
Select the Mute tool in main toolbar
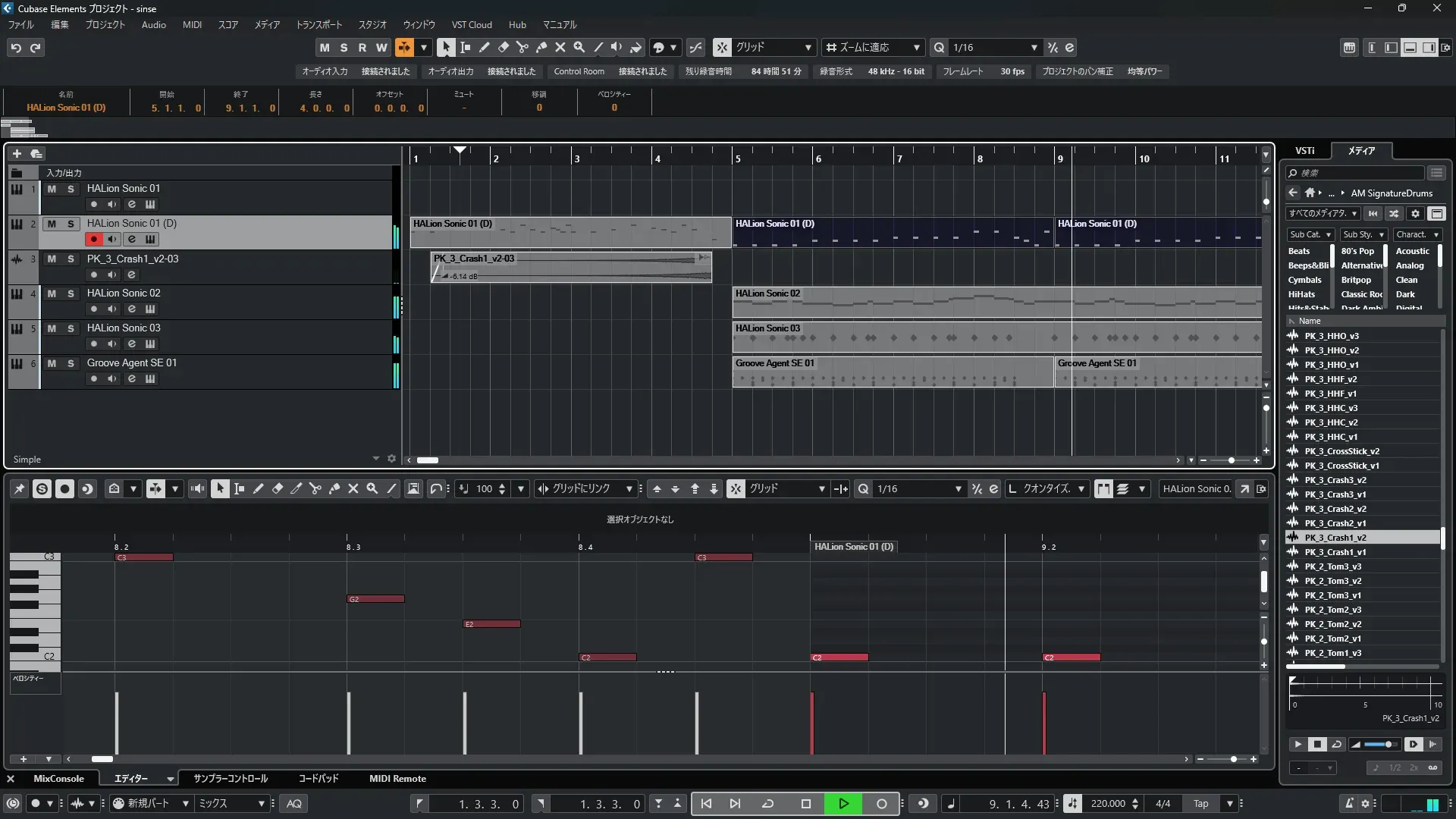point(560,47)
